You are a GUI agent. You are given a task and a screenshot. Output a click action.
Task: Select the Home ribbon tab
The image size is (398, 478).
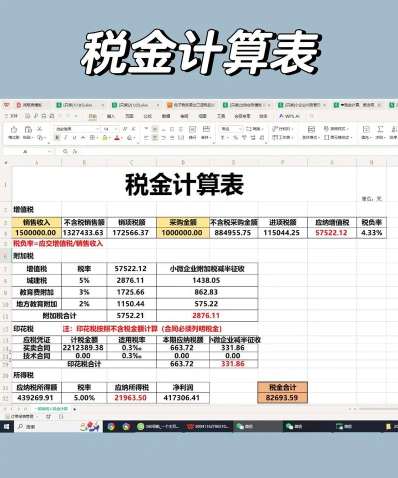click(x=92, y=116)
